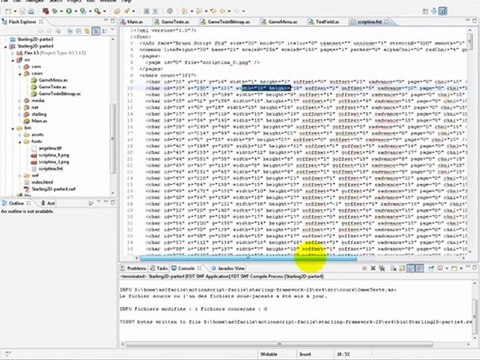Image resolution: width=480 pixels, height=360 pixels.
Task: Select the Starling2D-partie3 project
Action: 35,39
